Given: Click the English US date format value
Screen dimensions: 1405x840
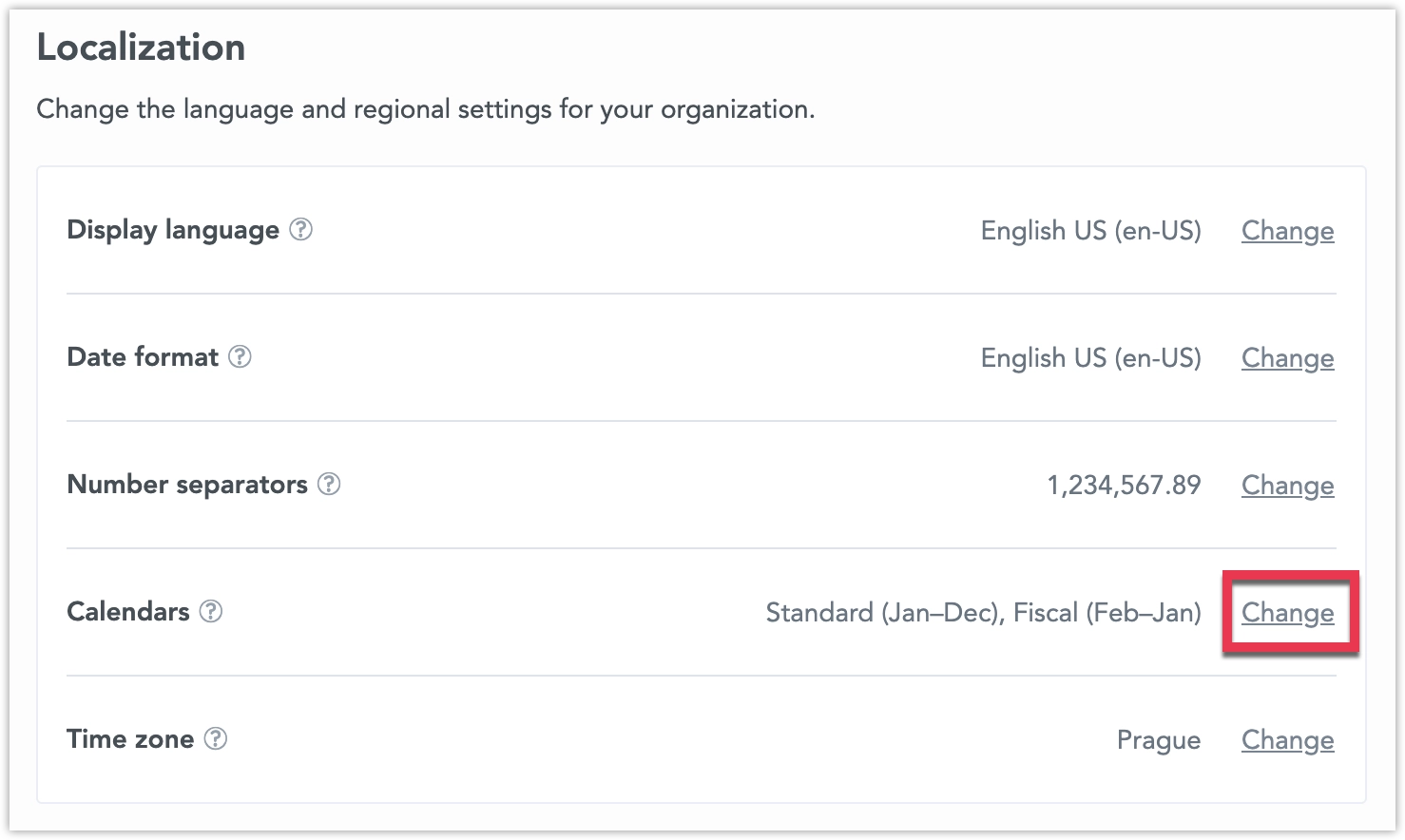Looking at the screenshot, I should 1091,358.
